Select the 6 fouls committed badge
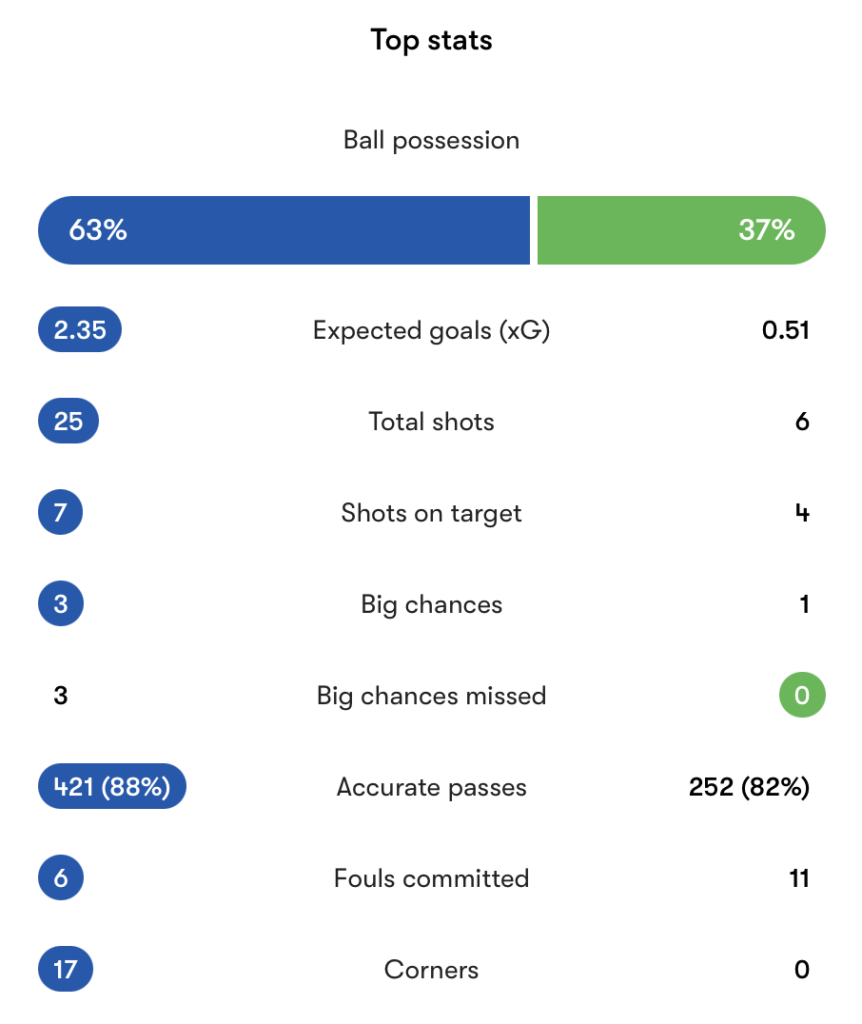Image resolution: width=862 pixels, height=1024 pixels. tap(60, 878)
